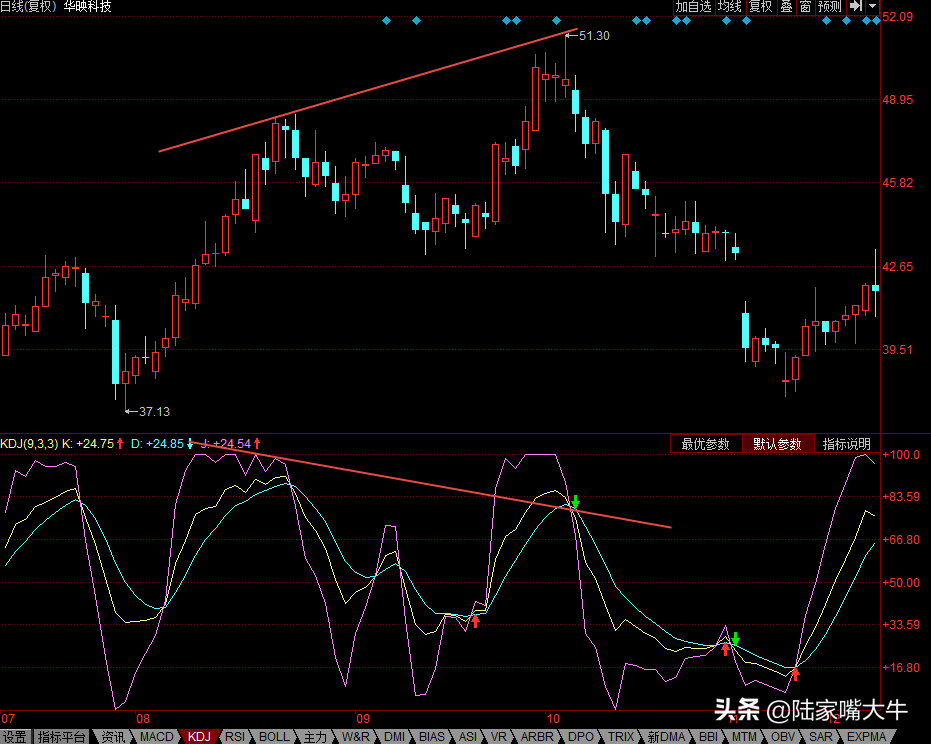931x744 pixels.
Task: Click the 预测 forecast button
Action: (829, 7)
